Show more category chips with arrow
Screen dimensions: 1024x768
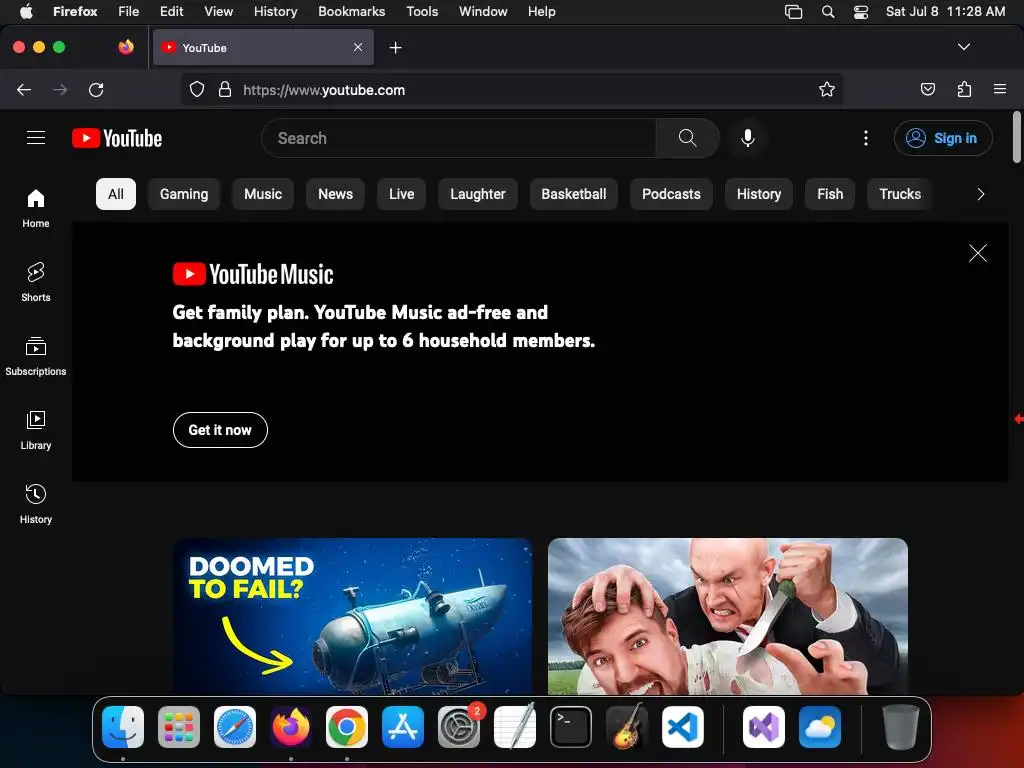pyautogui.click(x=980, y=194)
